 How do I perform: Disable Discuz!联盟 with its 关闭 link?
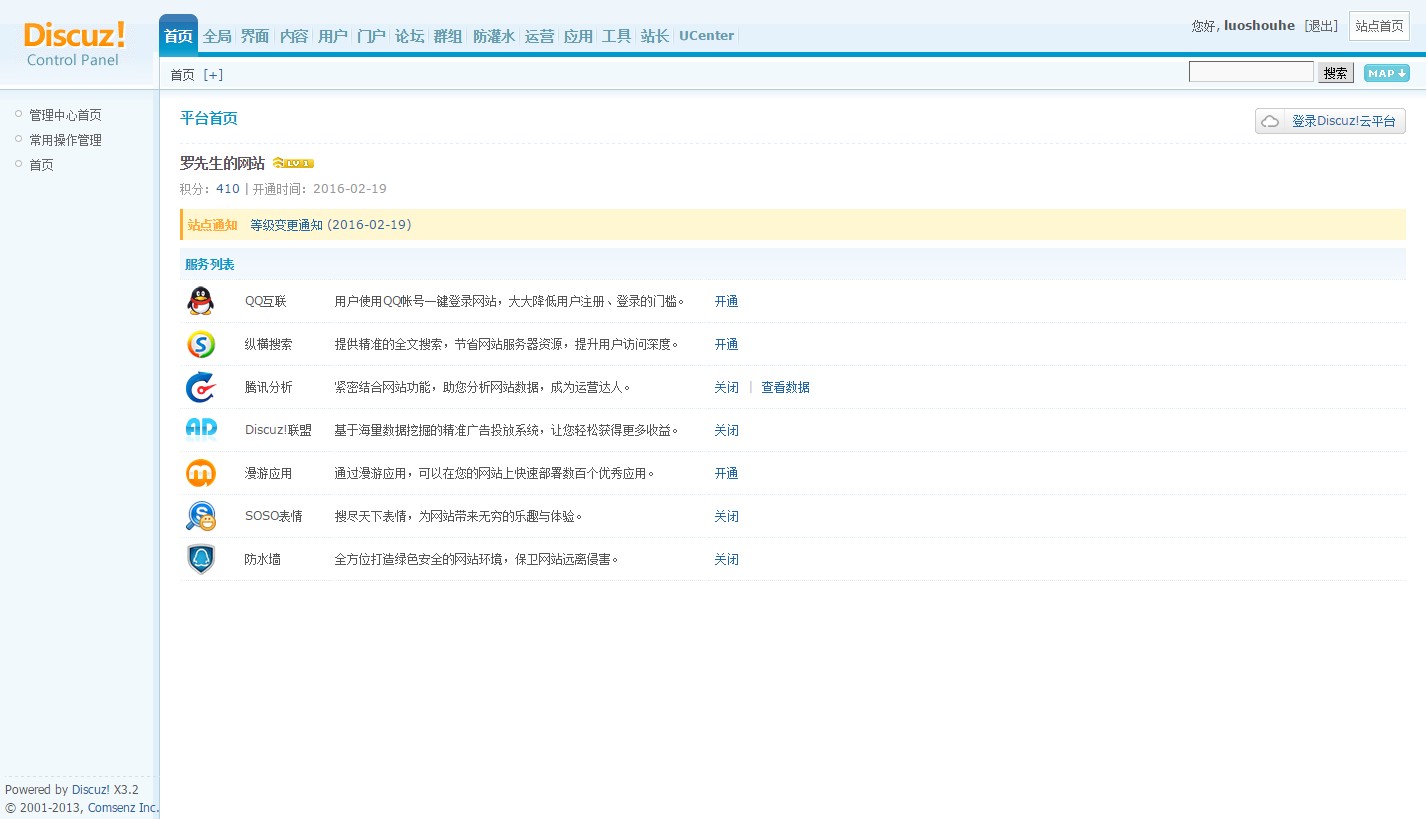726,430
